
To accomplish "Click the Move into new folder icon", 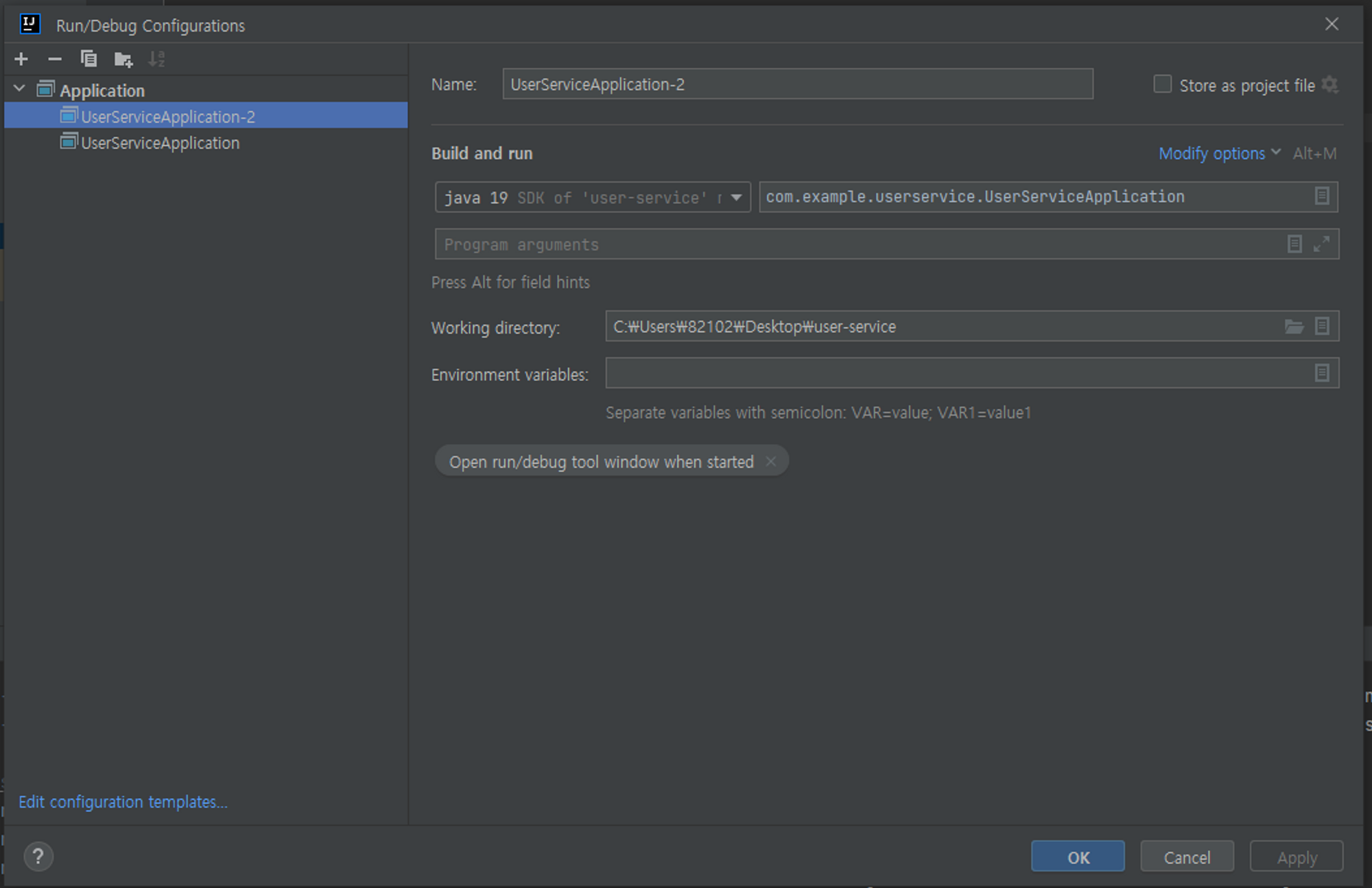I will click(123, 60).
